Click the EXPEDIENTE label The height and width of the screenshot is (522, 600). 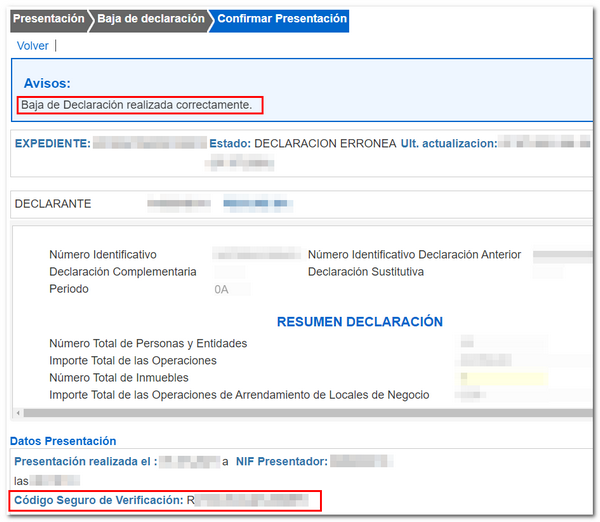coord(52,144)
